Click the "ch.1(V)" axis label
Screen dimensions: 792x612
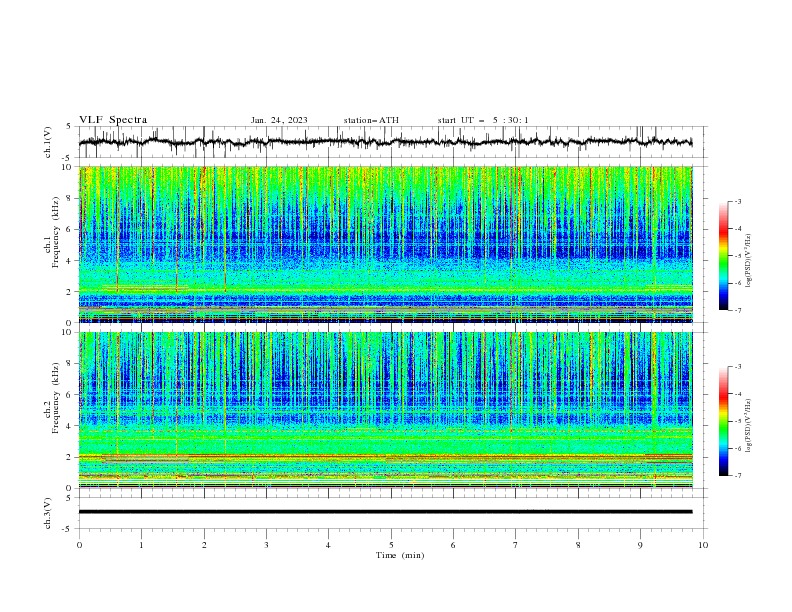[x=48, y=142]
